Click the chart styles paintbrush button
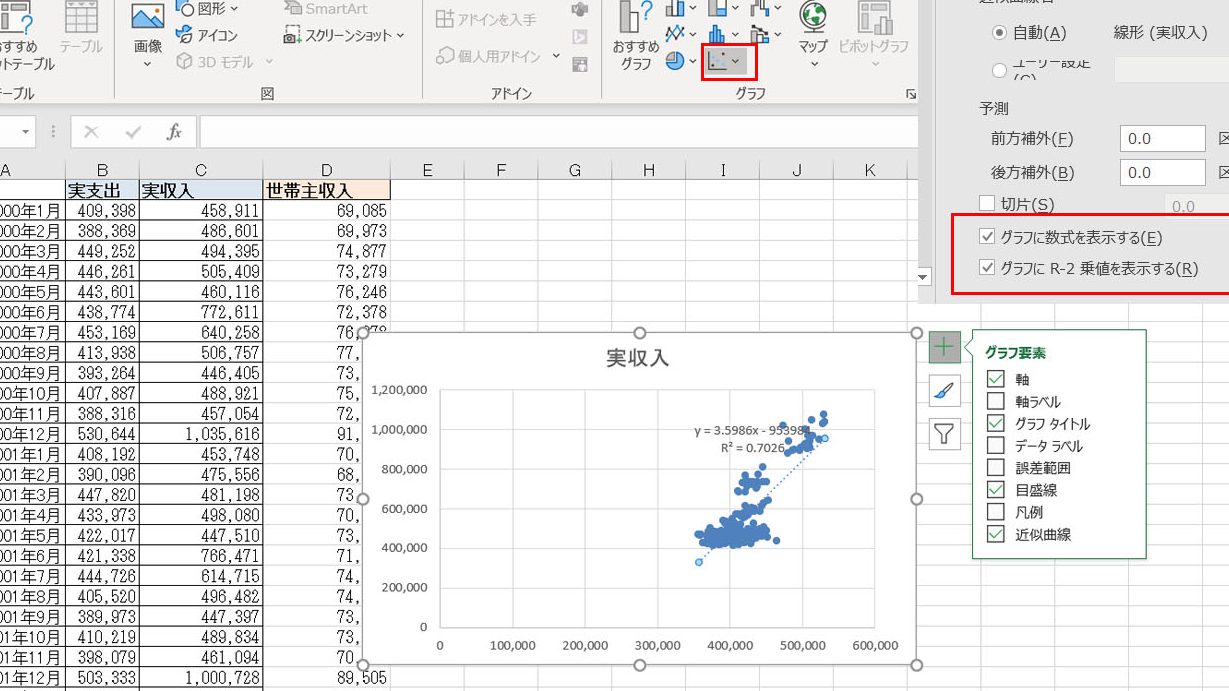1229x691 pixels. coord(944,391)
